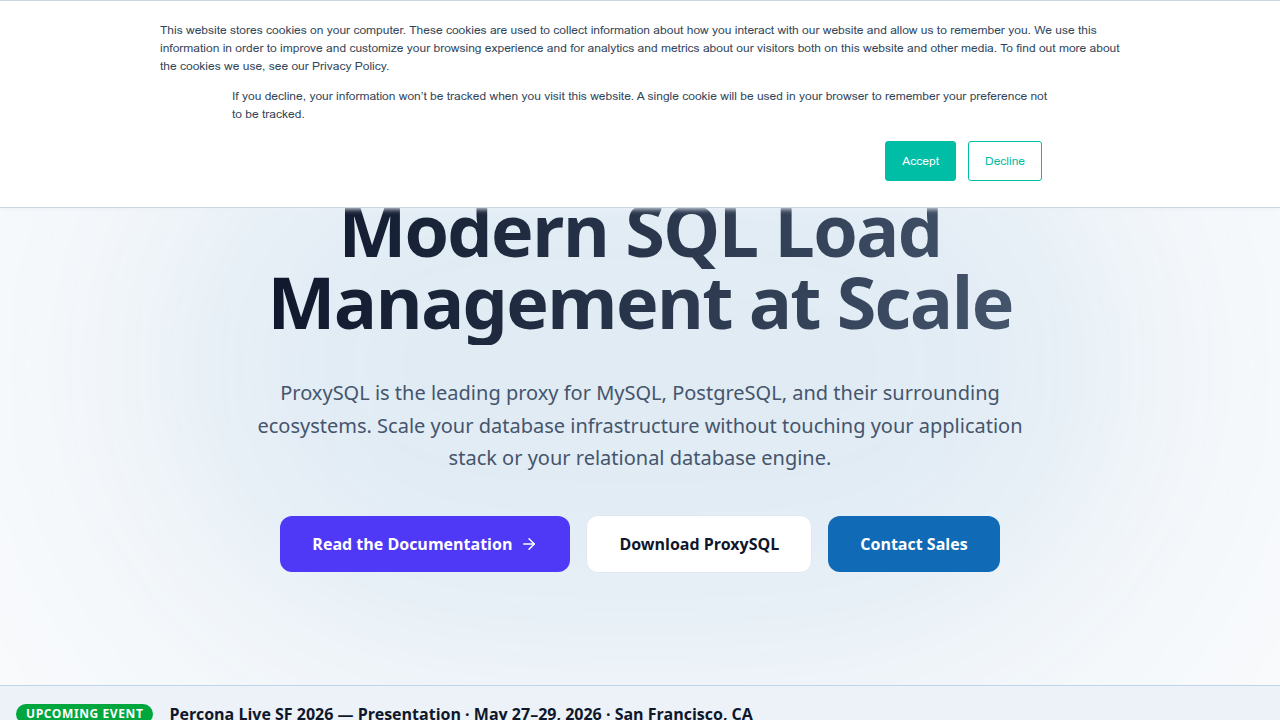The height and width of the screenshot is (720, 1280).
Task: Click the arrow icon on Read the Documentation
Action: (530, 544)
